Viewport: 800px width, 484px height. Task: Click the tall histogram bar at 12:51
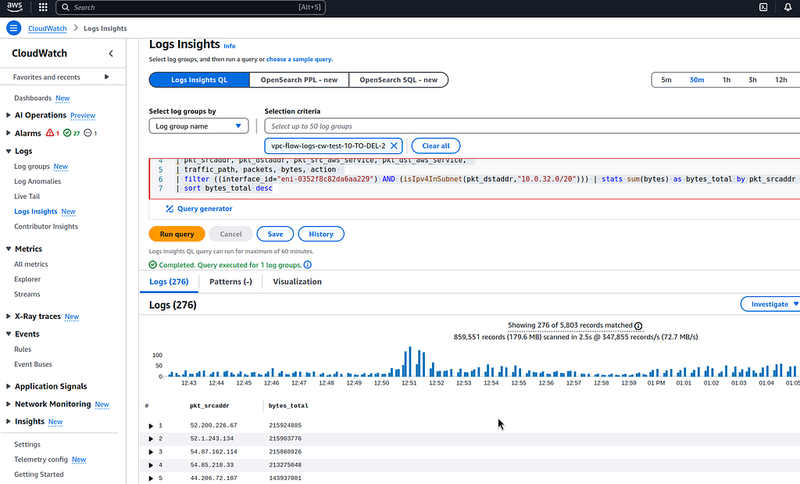click(410, 362)
